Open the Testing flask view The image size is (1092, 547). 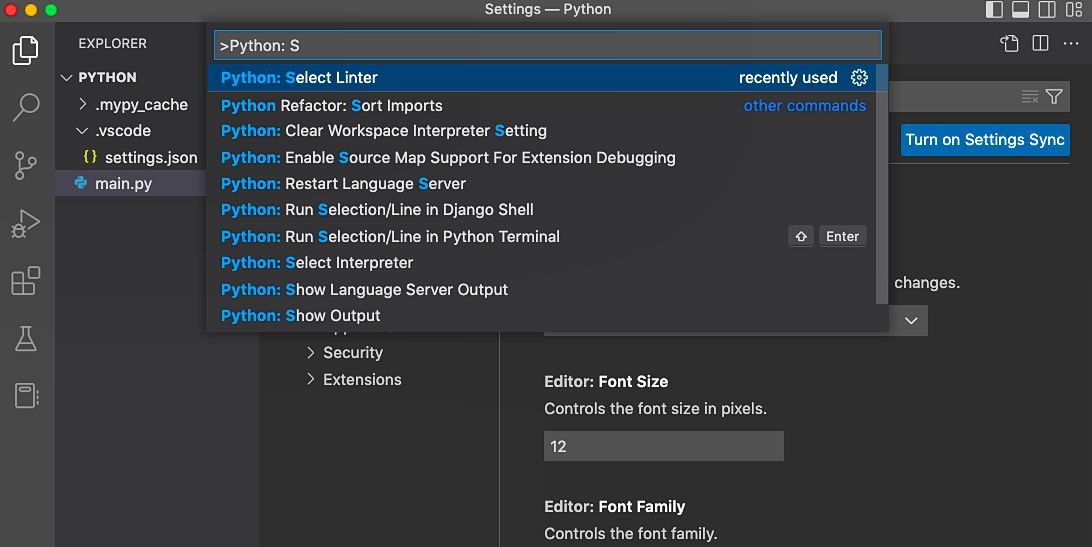point(26,339)
